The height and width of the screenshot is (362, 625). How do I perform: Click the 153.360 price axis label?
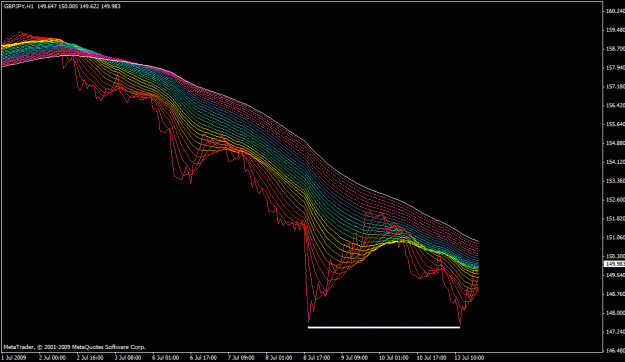tap(615, 181)
